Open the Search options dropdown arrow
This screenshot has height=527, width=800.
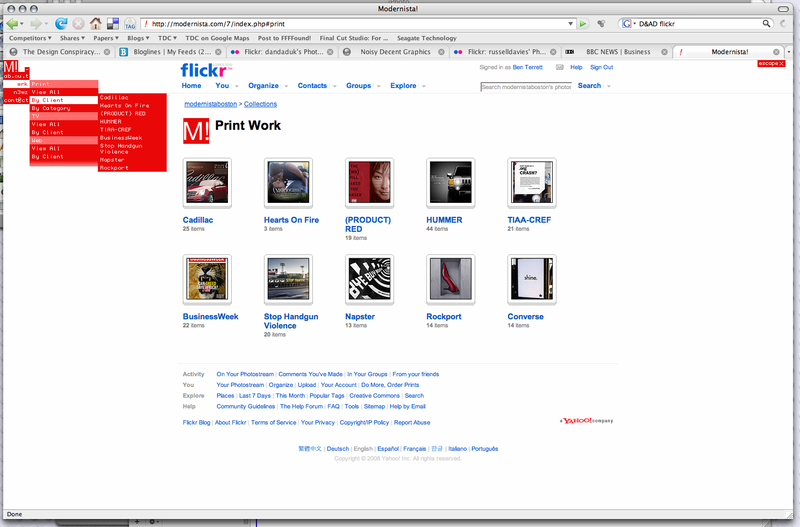click(608, 86)
